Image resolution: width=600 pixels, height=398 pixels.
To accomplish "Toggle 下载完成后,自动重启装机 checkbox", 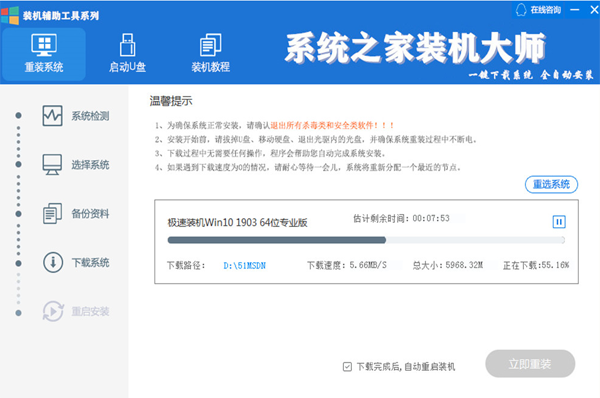I will pyautogui.click(x=347, y=367).
